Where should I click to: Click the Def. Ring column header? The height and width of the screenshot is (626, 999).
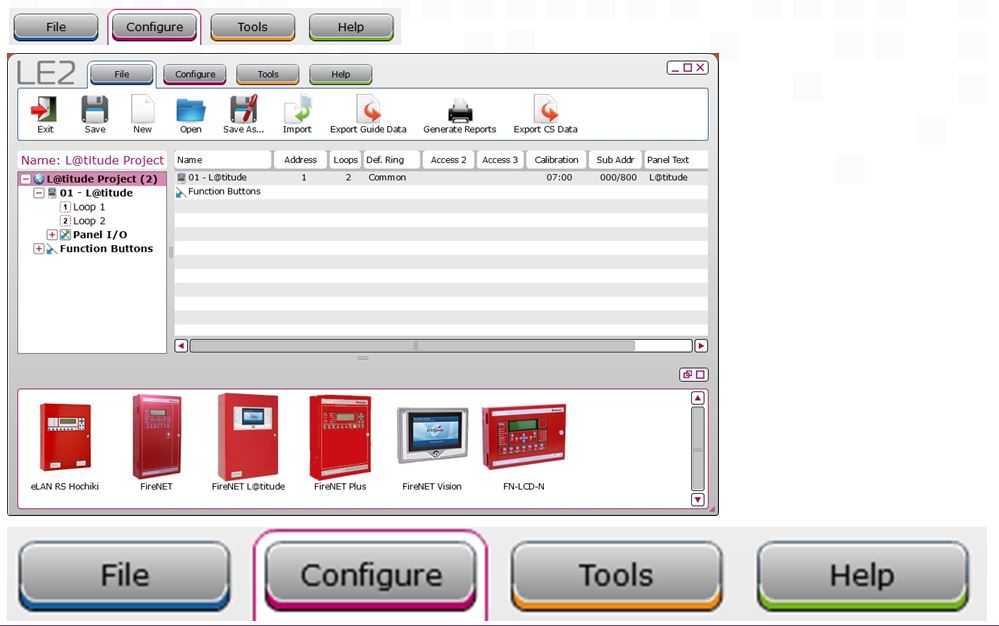point(392,160)
